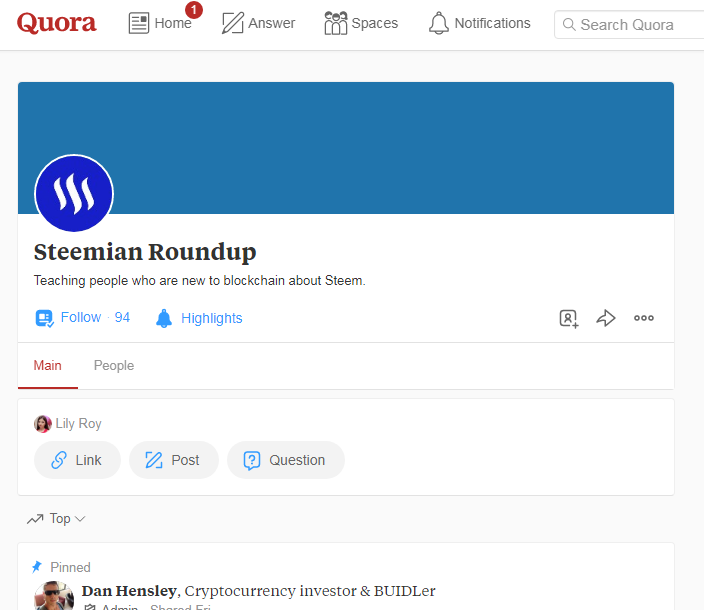704x610 pixels.
Task: Click the Steemian Roundup title
Action: pos(145,251)
